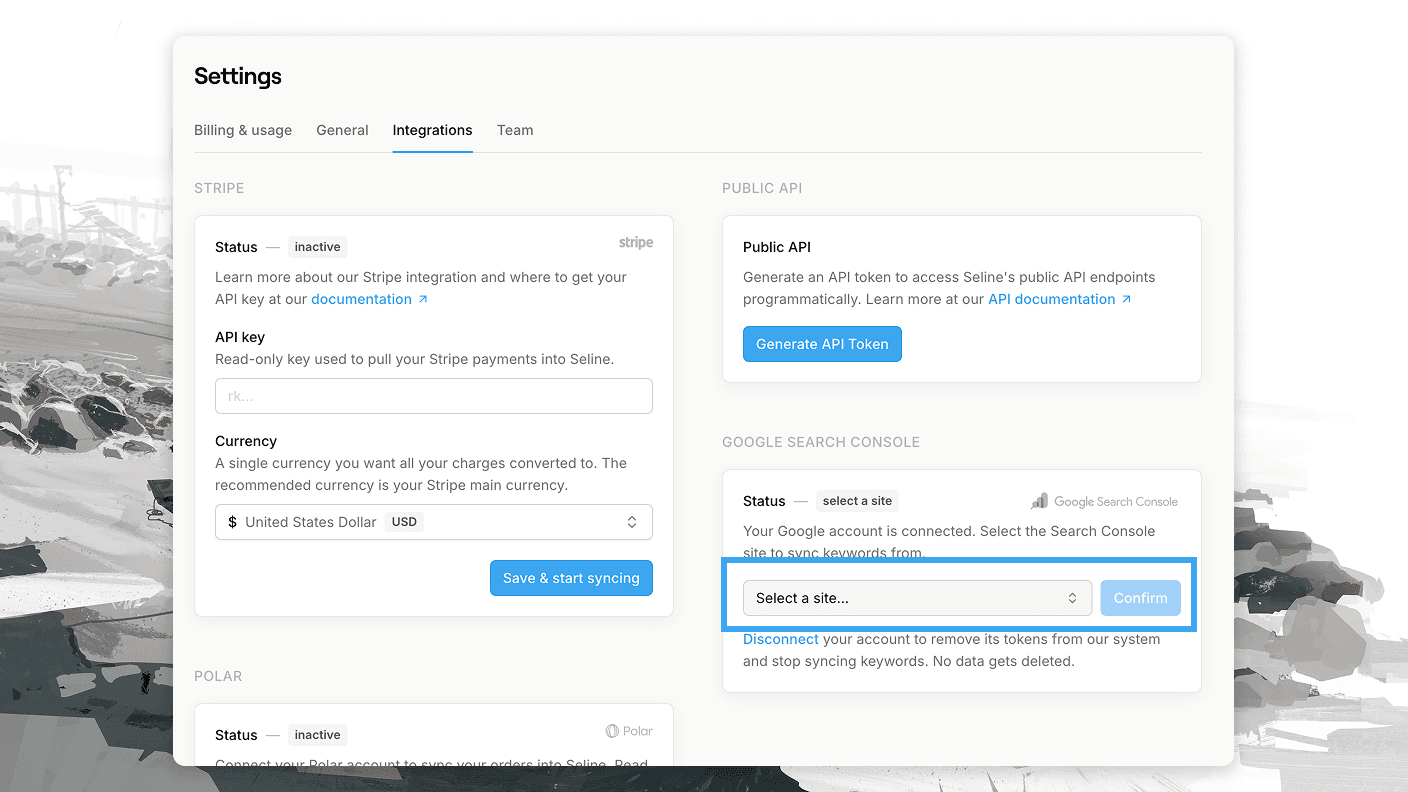Click the Settings heading
This screenshot has width=1408, height=792.
[x=238, y=76]
